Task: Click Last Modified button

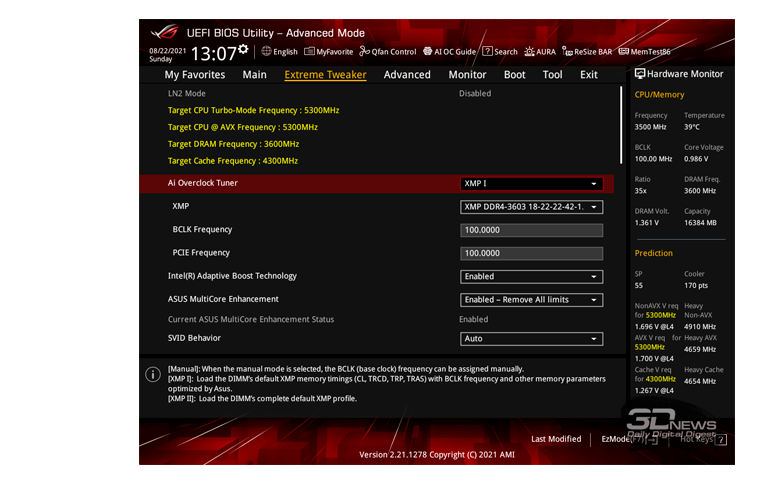Action: tap(556, 439)
